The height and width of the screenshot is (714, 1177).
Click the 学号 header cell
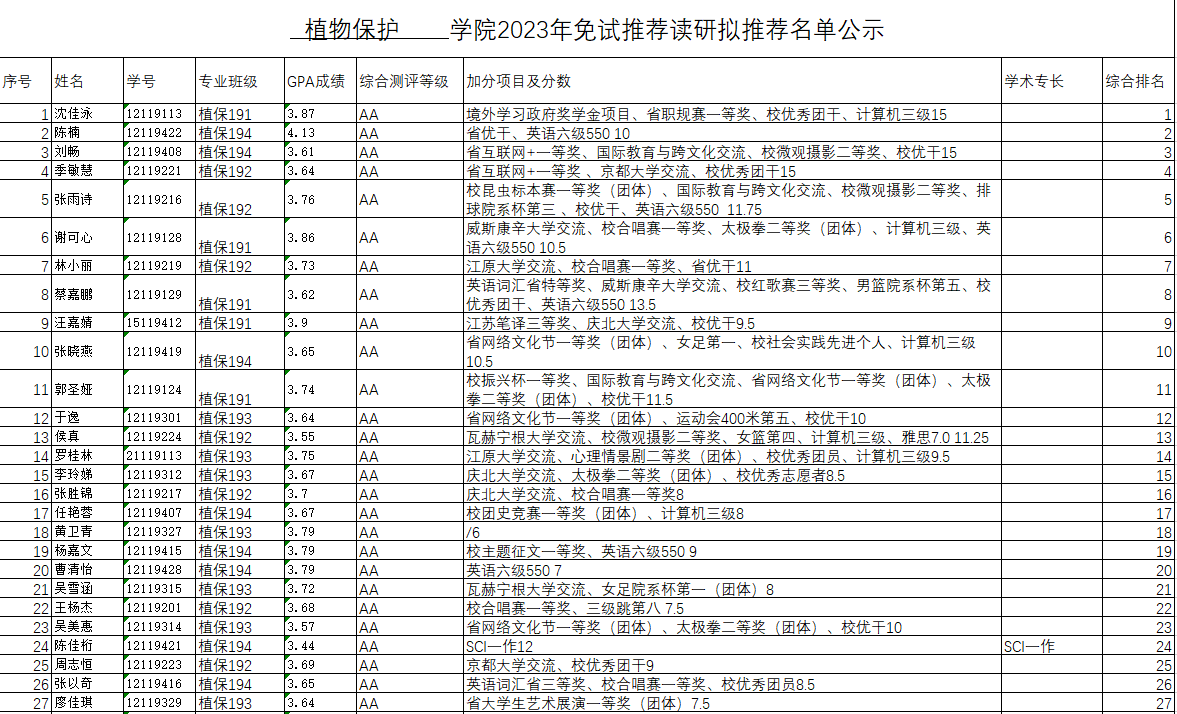159,81
